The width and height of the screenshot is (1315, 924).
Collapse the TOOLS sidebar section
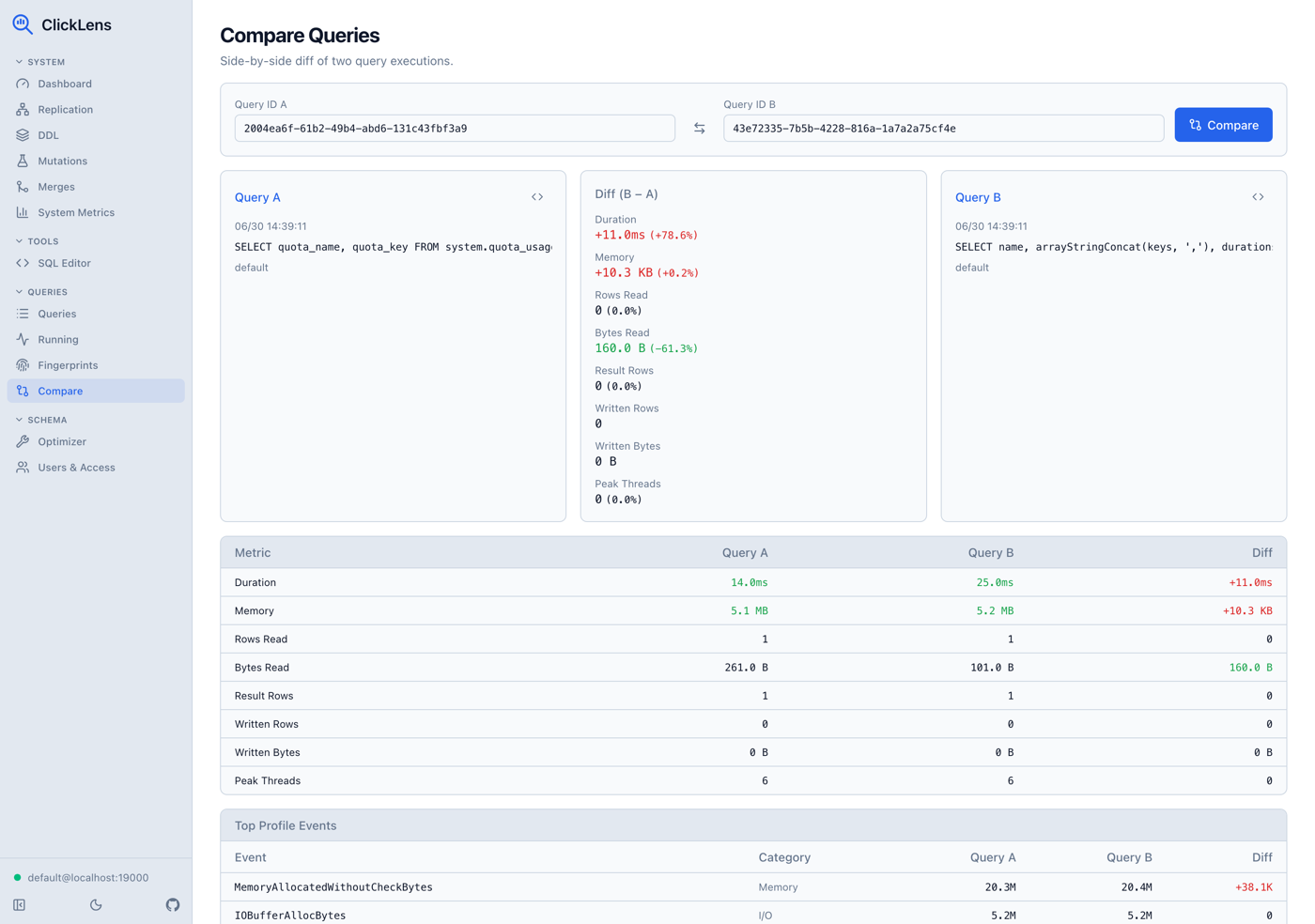coord(37,241)
